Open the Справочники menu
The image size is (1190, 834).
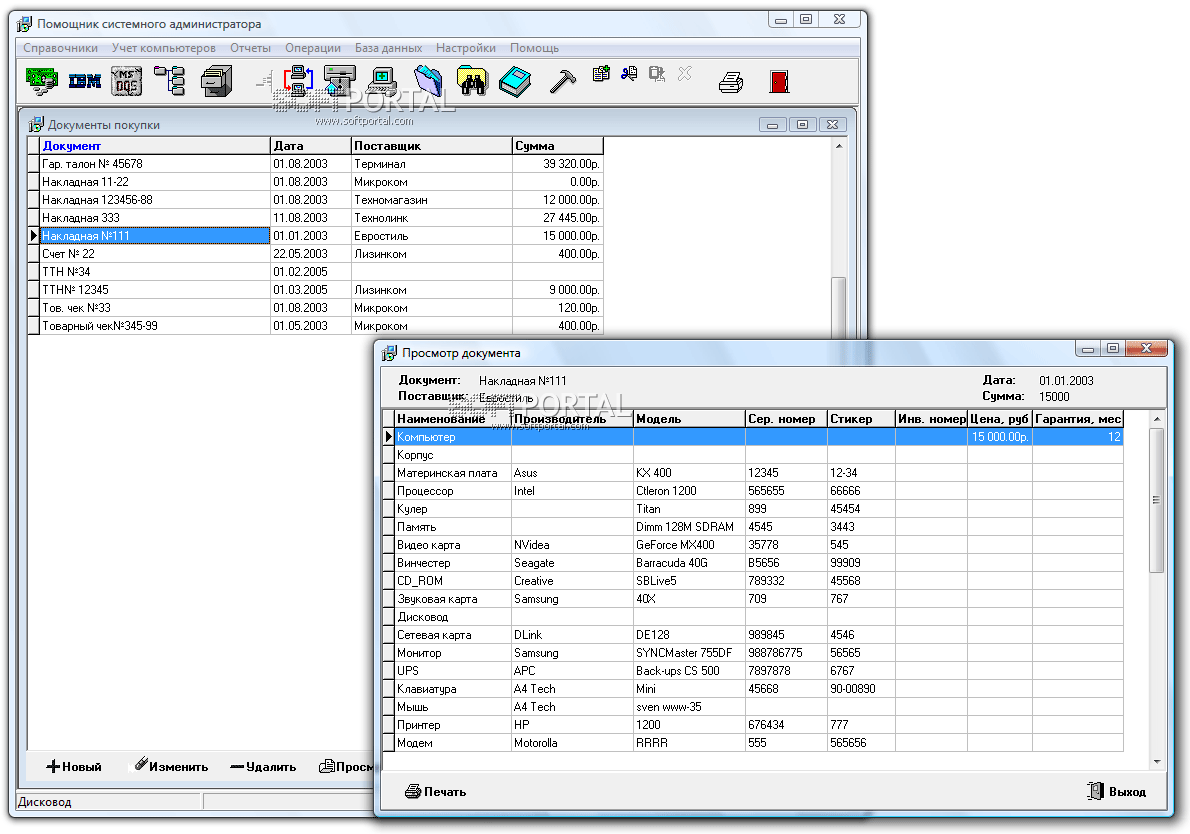coord(61,48)
